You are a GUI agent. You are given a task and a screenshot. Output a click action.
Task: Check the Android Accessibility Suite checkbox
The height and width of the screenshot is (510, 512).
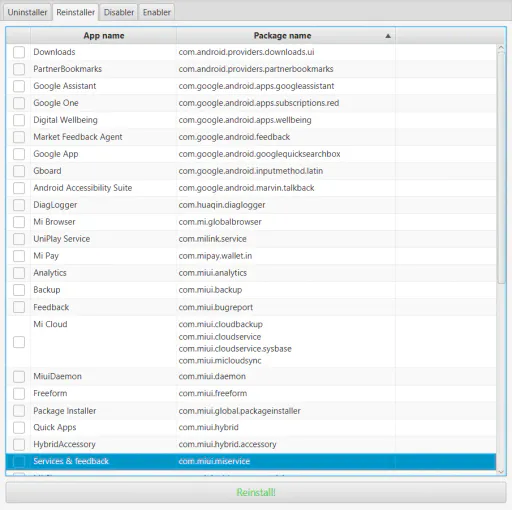19,188
